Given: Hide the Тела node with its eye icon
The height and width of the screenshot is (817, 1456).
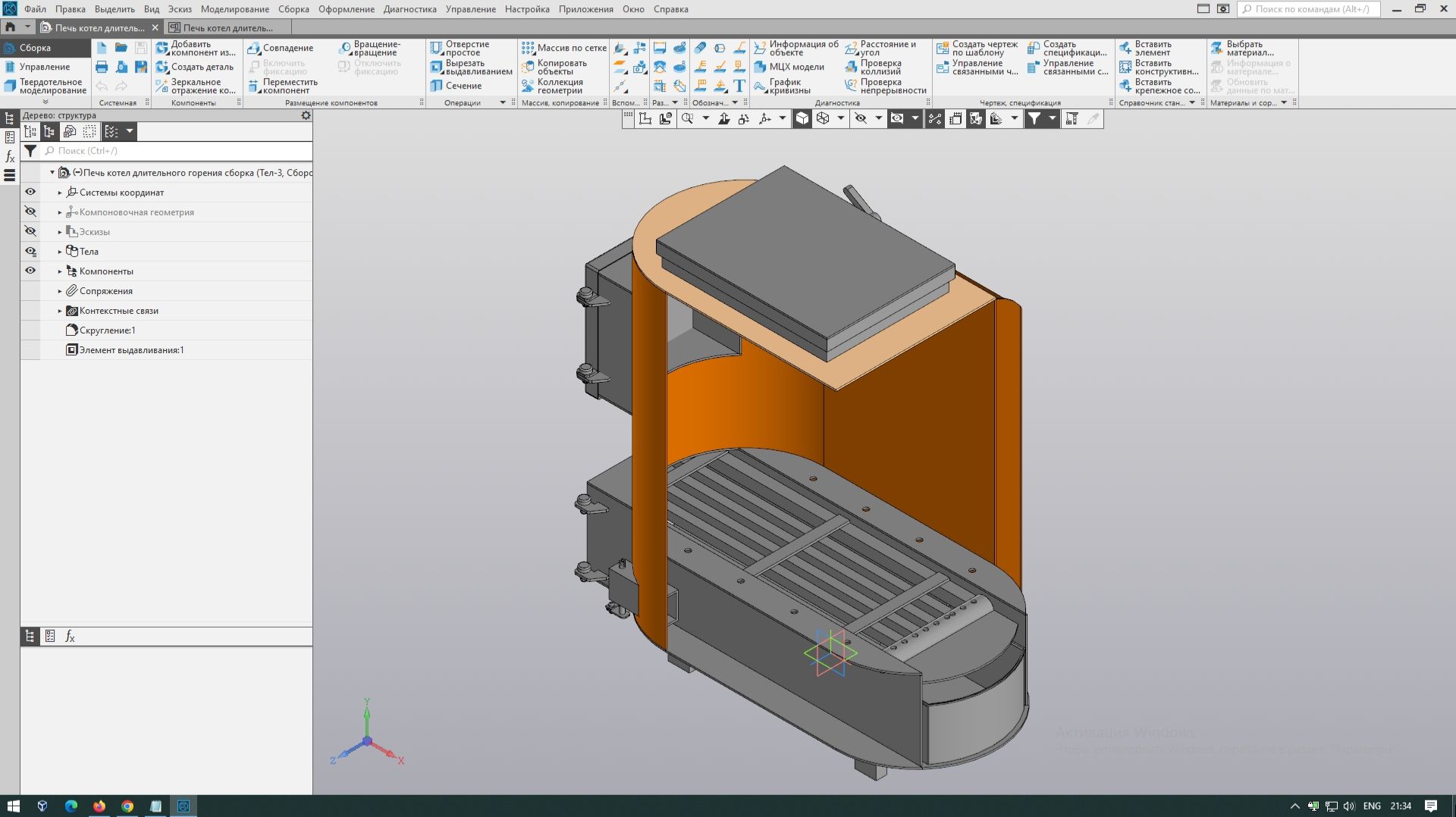Looking at the screenshot, I should tap(30, 251).
